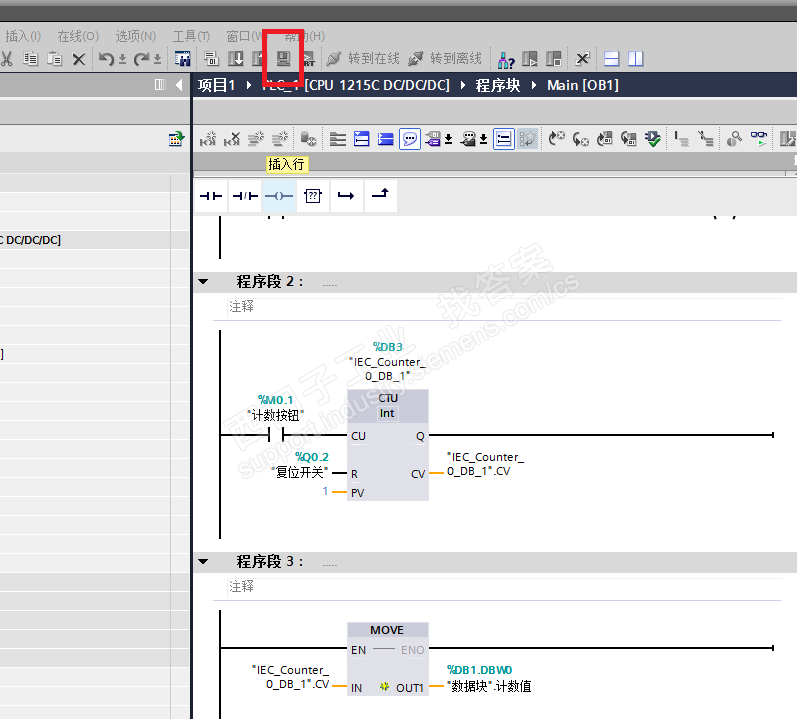Insert an empty box instruction
This screenshot has height=719, width=797.
pos(313,196)
